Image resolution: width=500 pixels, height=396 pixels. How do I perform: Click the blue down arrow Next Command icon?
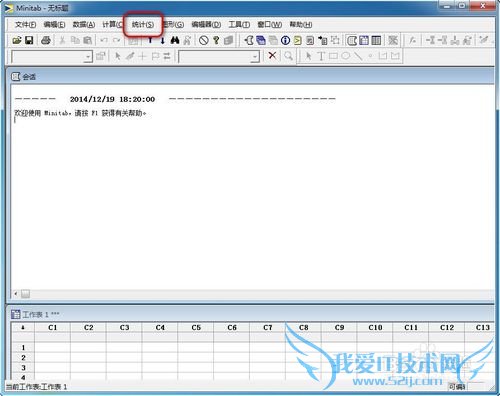tap(162, 41)
